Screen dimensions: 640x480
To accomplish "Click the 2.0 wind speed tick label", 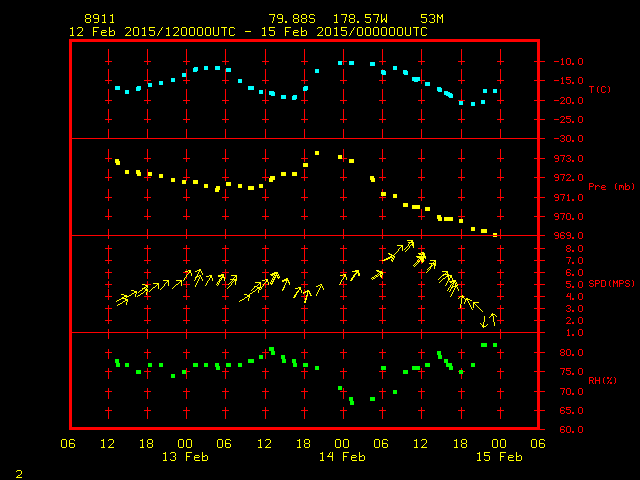I will tap(574, 321).
